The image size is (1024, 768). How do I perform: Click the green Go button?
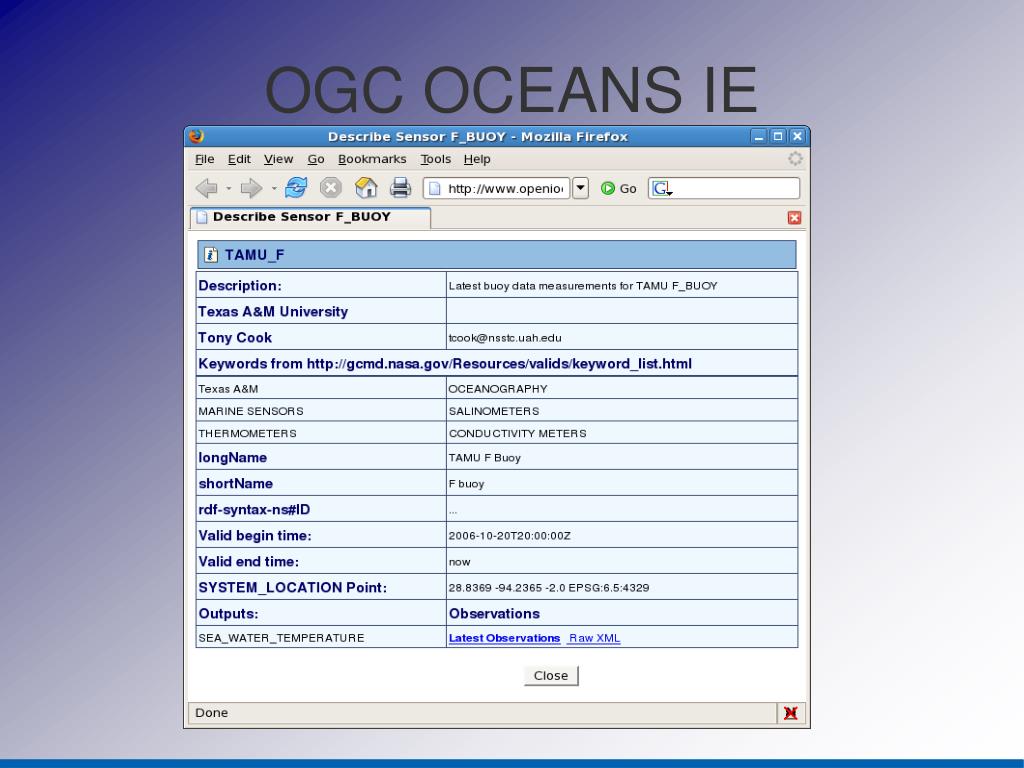click(x=618, y=188)
